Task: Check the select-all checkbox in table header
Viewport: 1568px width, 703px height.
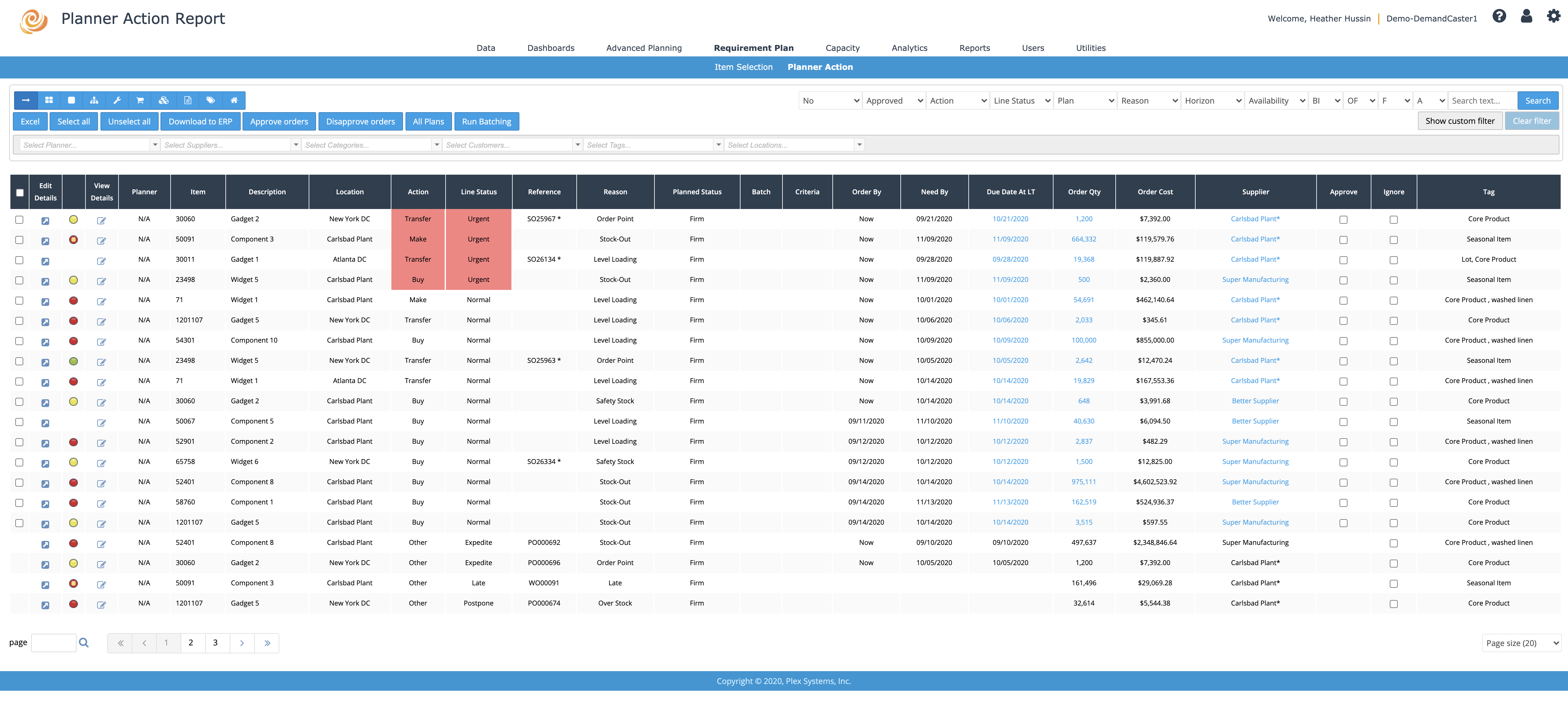Action: pos(20,192)
